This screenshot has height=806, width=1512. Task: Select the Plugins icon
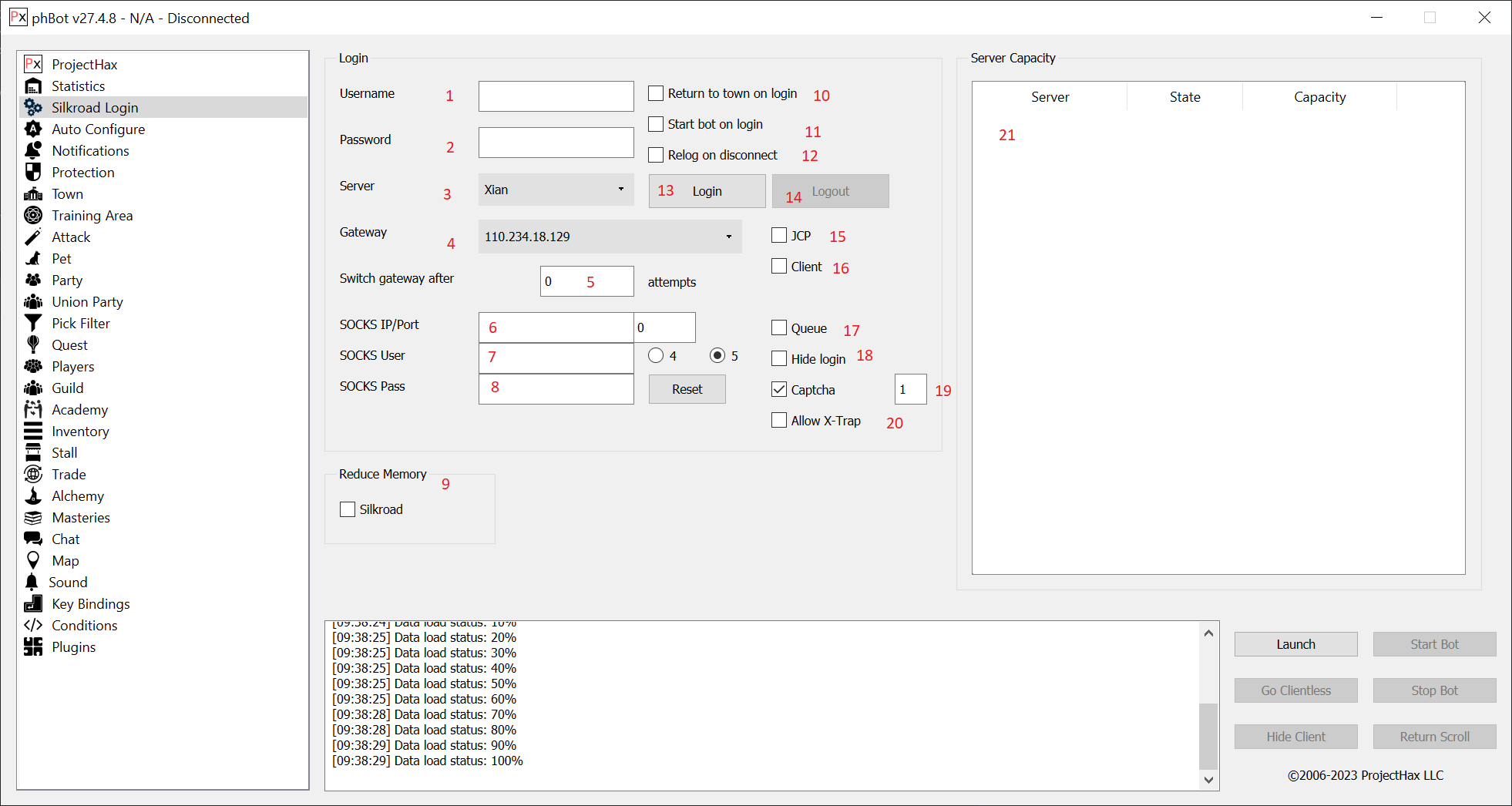tap(33, 647)
